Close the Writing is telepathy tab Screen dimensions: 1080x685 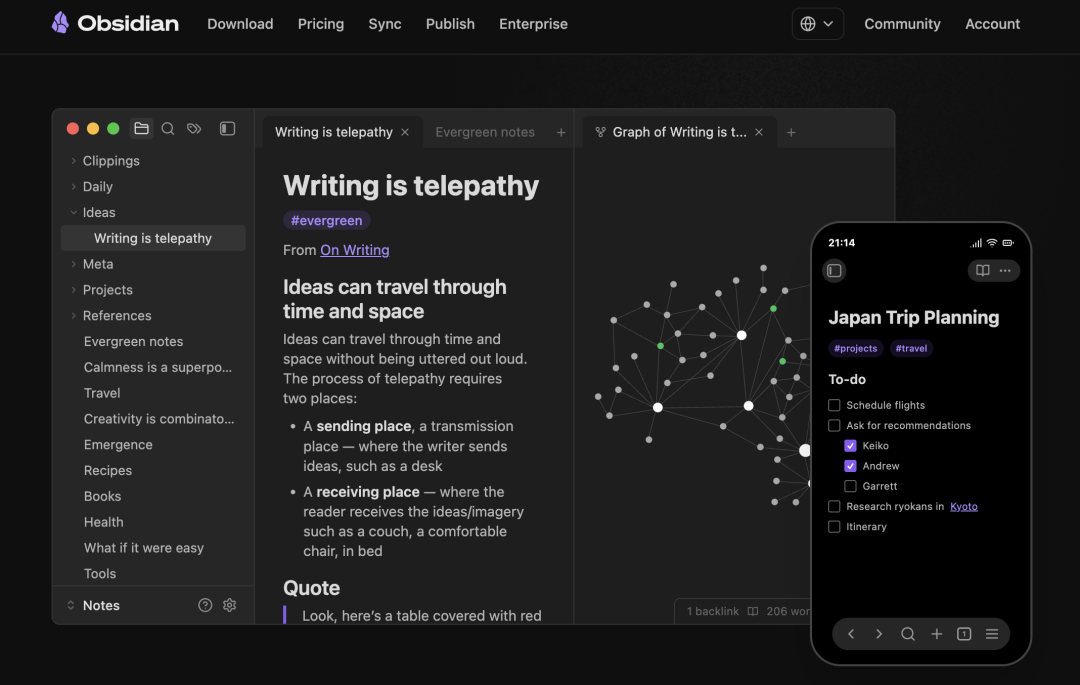[405, 132]
